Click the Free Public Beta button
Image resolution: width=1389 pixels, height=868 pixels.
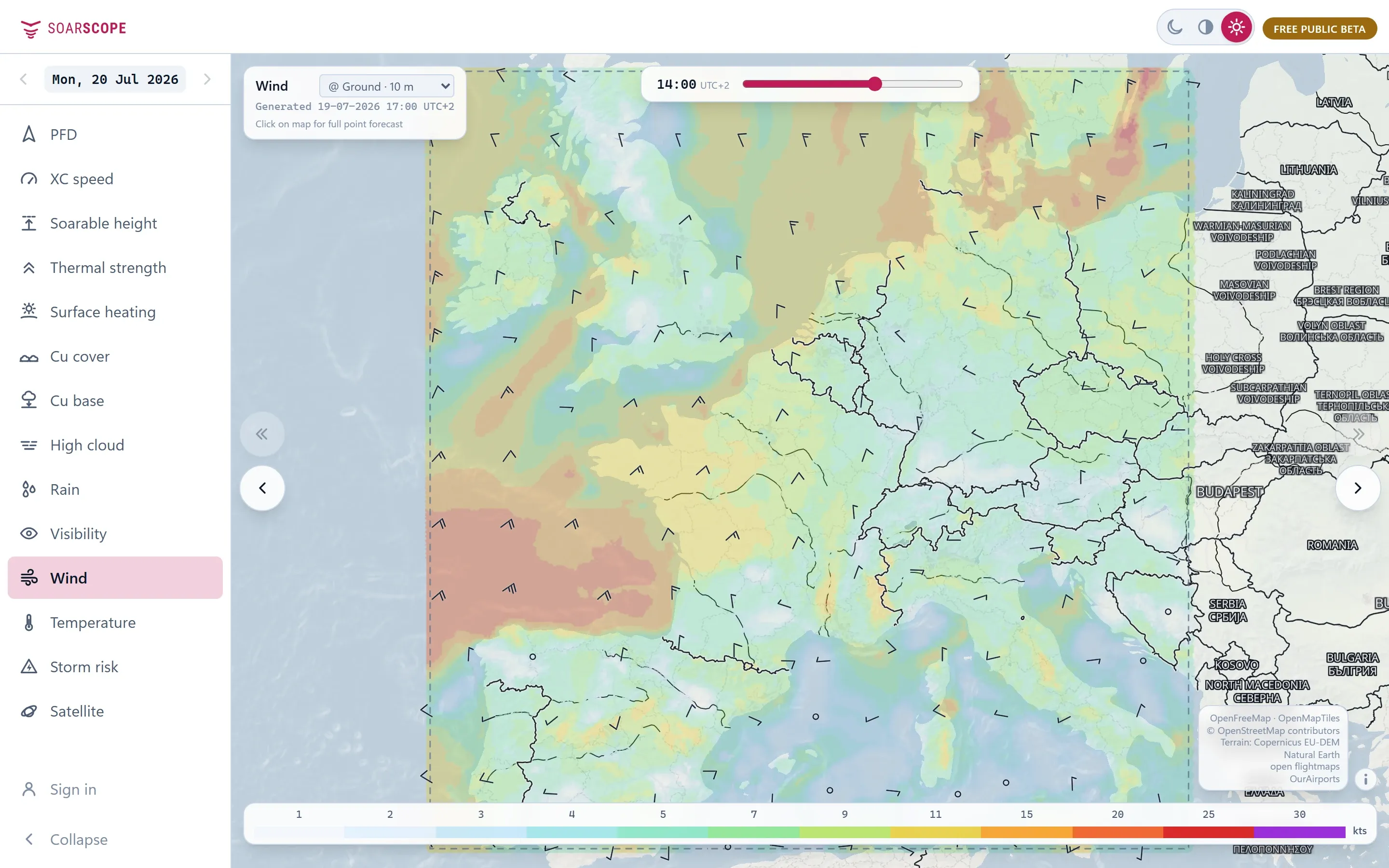[1319, 29]
